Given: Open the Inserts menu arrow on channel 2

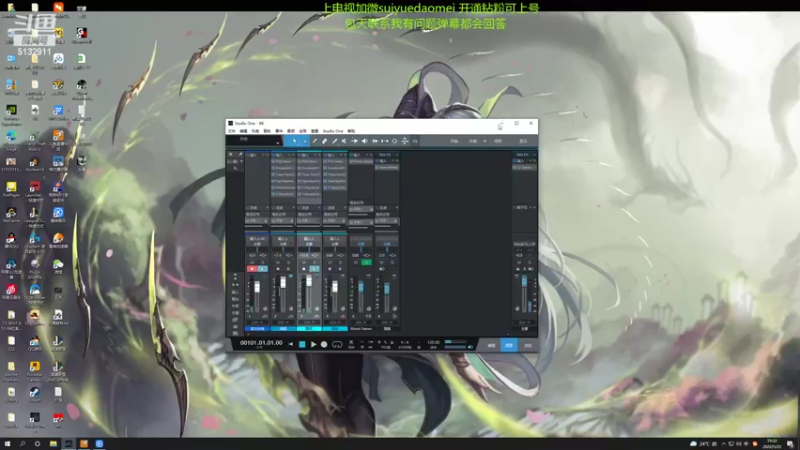Looking at the screenshot, I should click(x=289, y=155).
